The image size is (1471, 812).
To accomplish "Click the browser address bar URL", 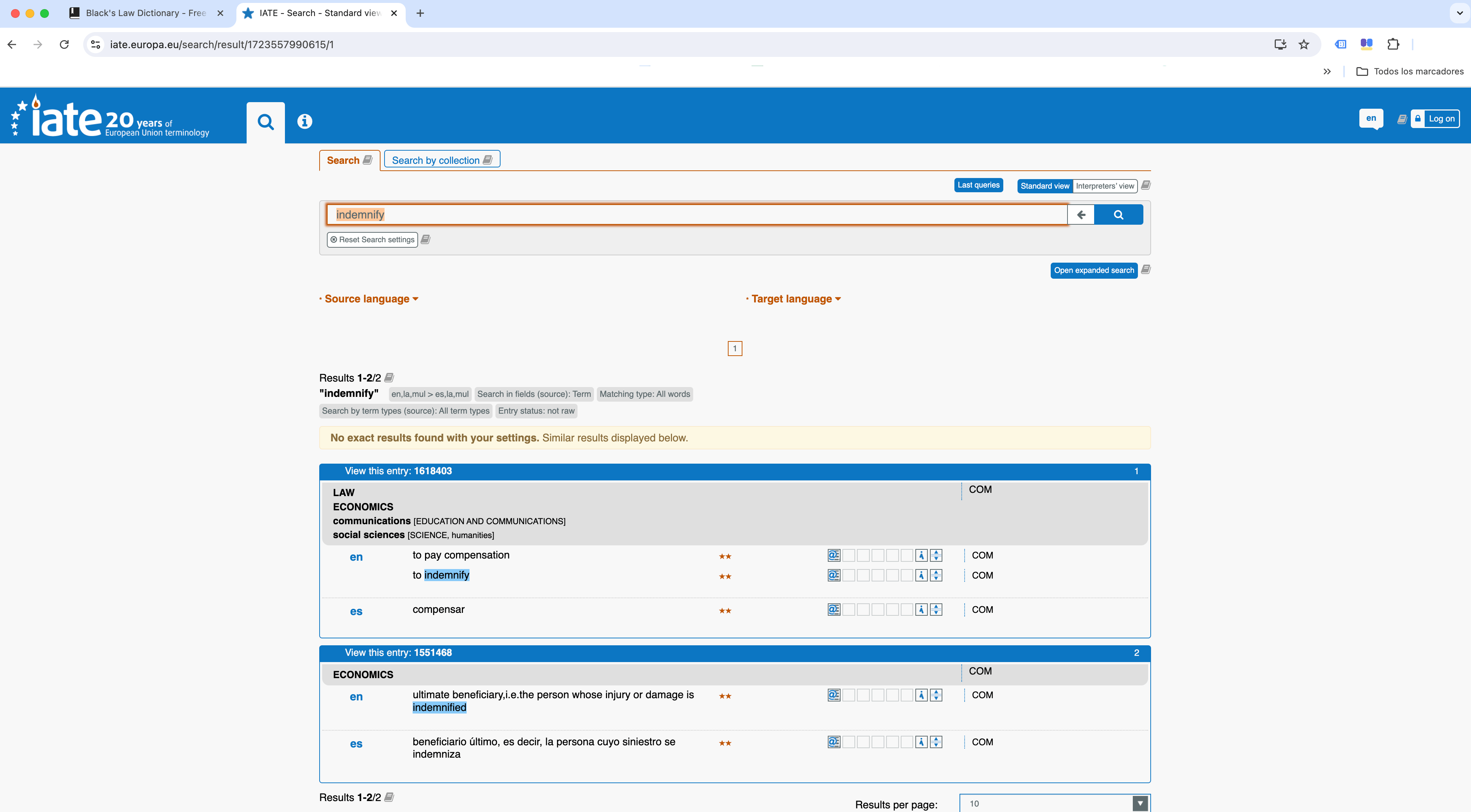I will [x=221, y=44].
